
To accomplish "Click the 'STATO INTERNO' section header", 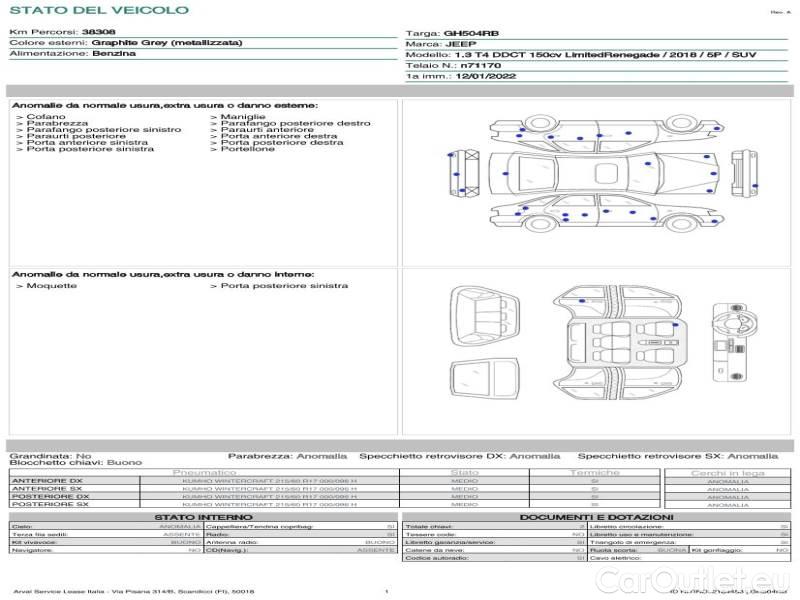I will [x=204, y=517].
